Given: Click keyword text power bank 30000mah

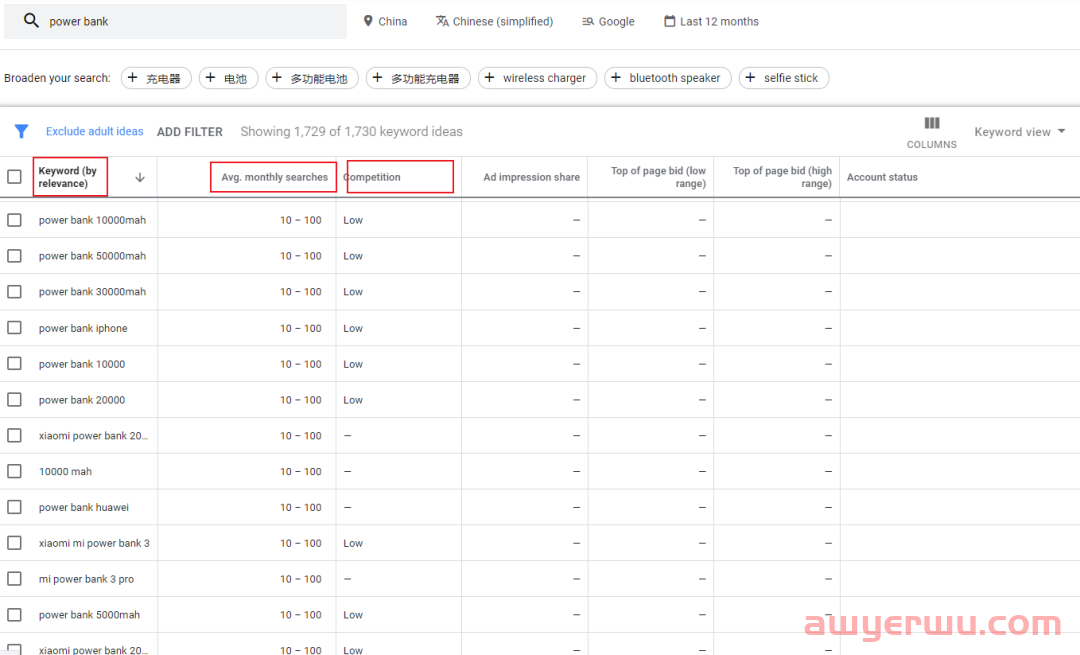Looking at the screenshot, I should [92, 292].
